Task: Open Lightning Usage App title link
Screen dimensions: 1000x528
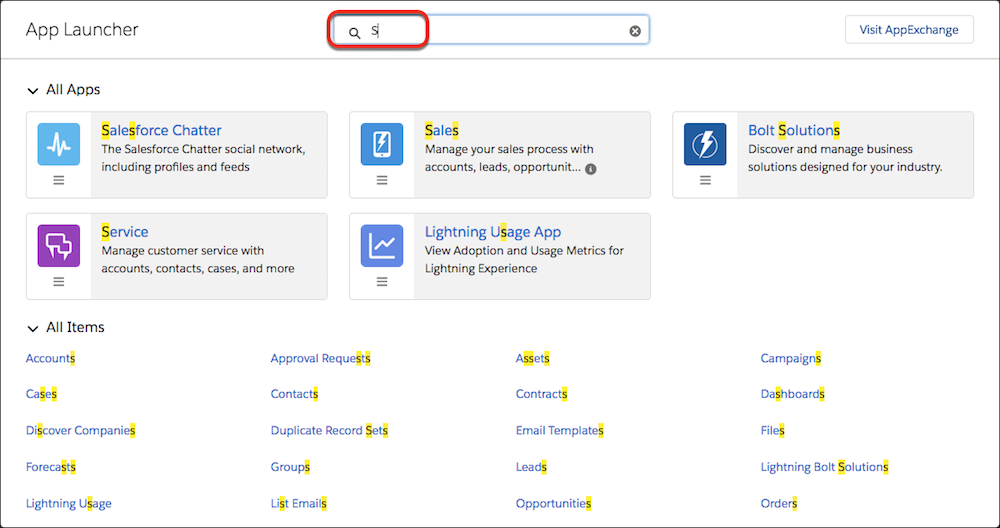Action: (x=493, y=231)
